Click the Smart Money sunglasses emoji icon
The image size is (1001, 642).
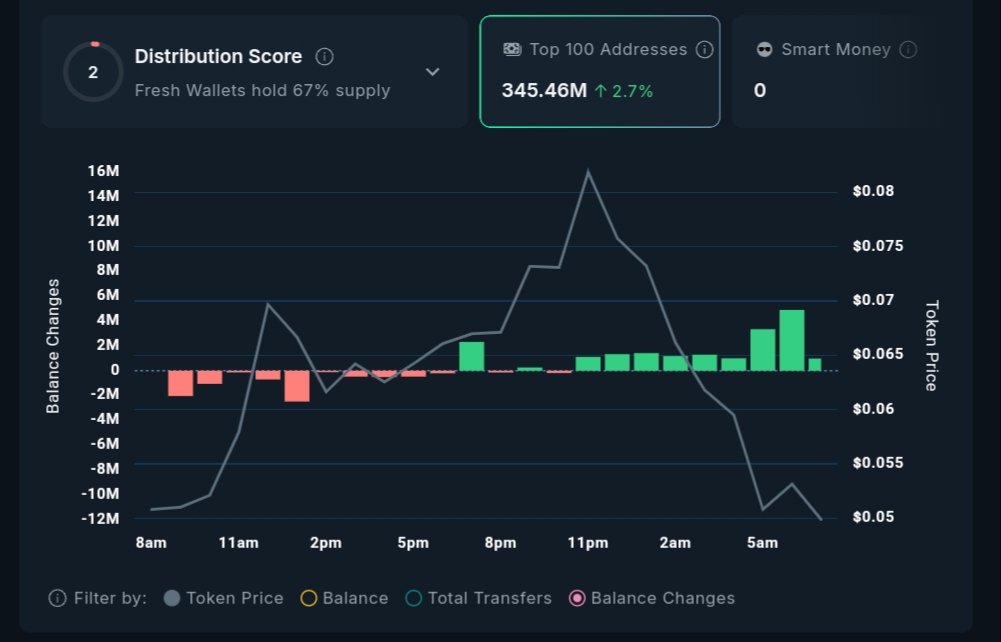point(765,50)
